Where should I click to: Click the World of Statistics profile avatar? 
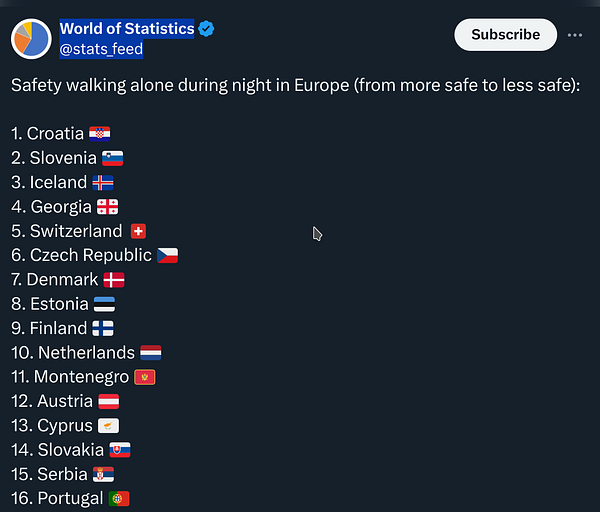point(31,38)
